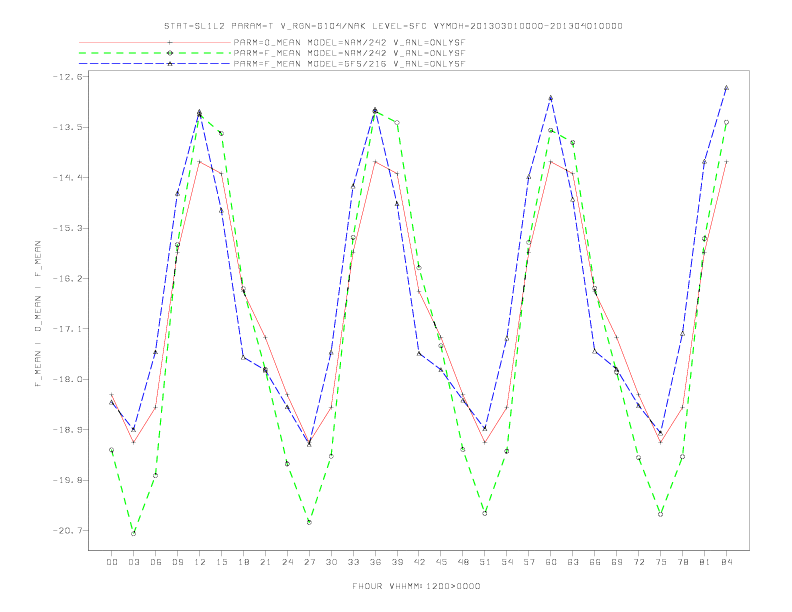Click the x-axis tick label 18
This screenshot has height=612, width=792.
point(243,562)
